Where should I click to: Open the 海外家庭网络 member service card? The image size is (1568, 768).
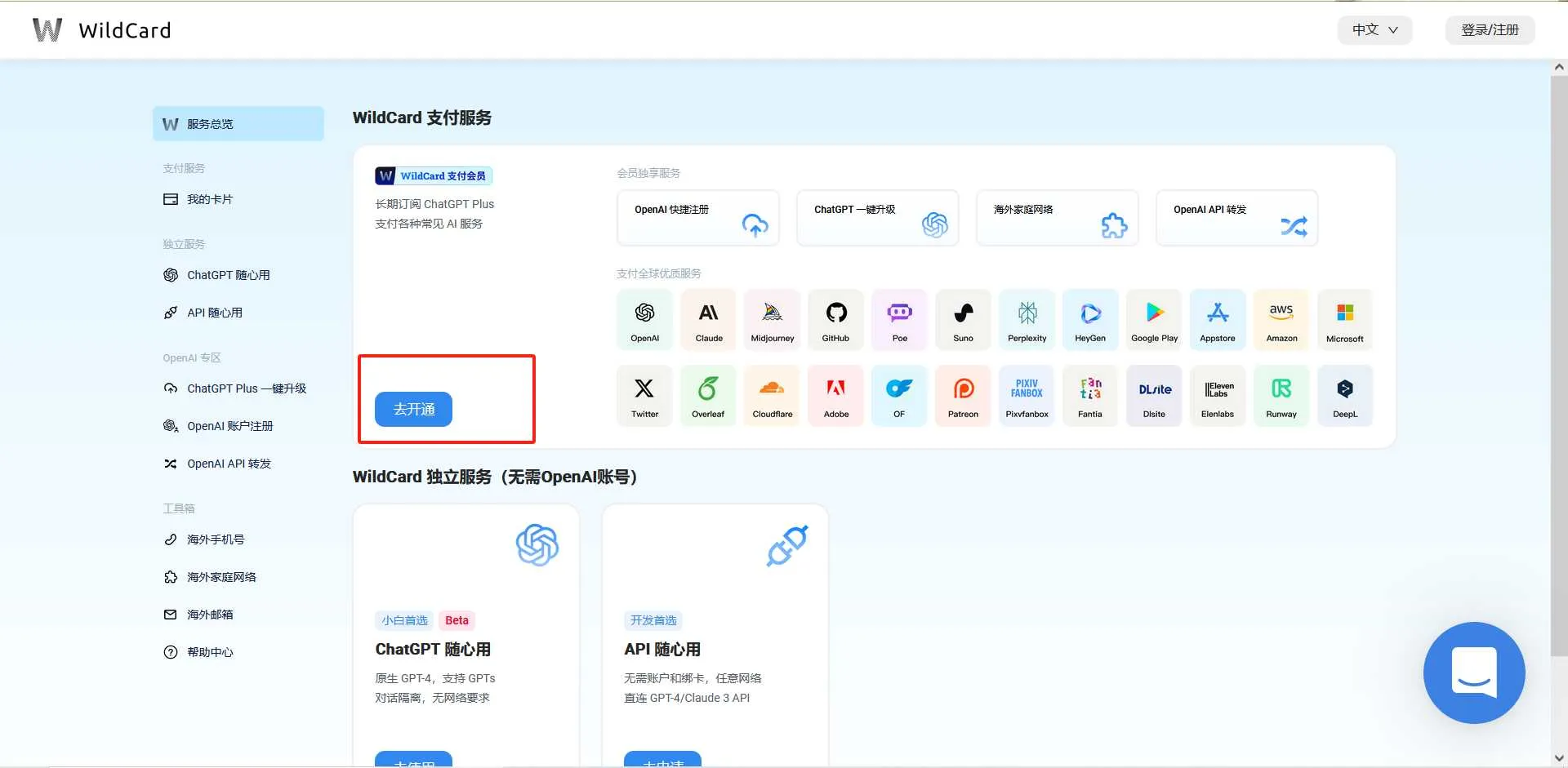coord(1058,218)
